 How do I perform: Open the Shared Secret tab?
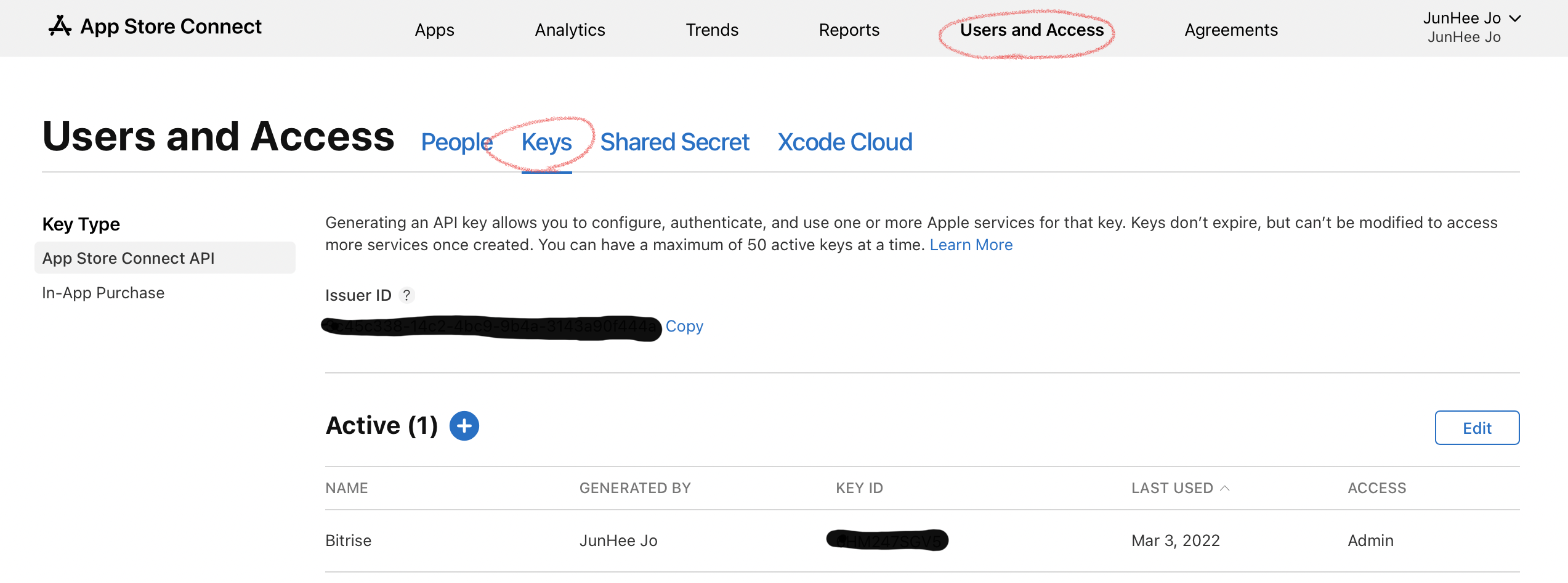point(674,142)
